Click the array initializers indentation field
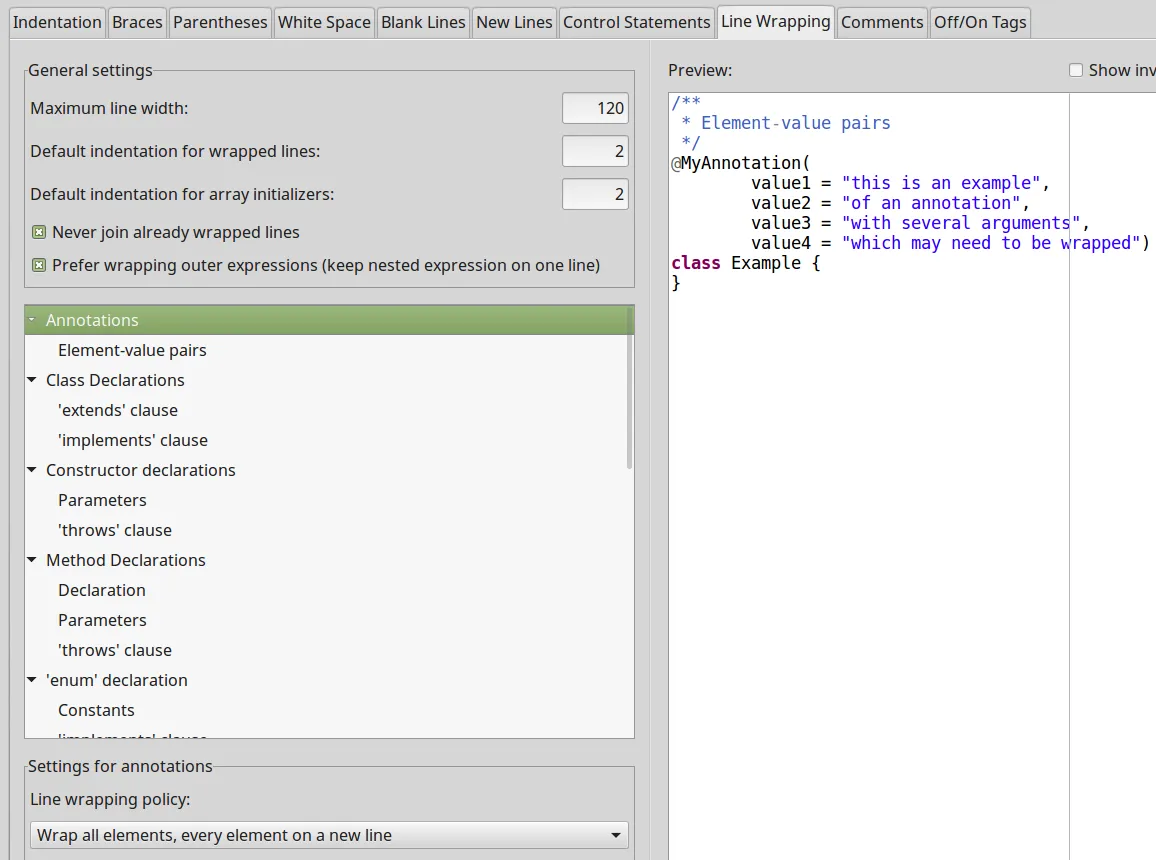 point(595,194)
